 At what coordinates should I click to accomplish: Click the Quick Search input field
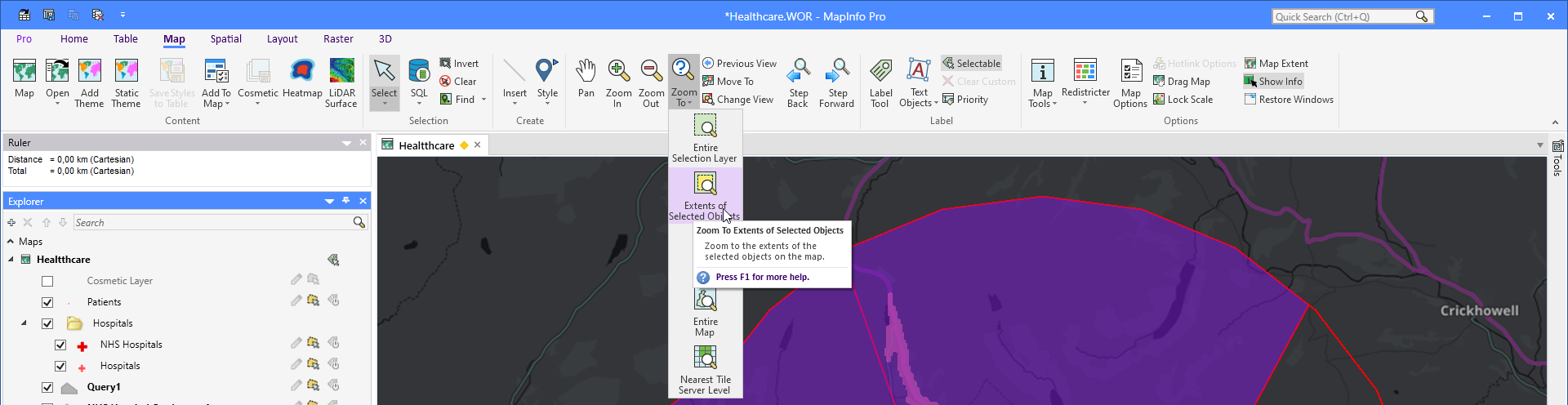click(x=1344, y=16)
